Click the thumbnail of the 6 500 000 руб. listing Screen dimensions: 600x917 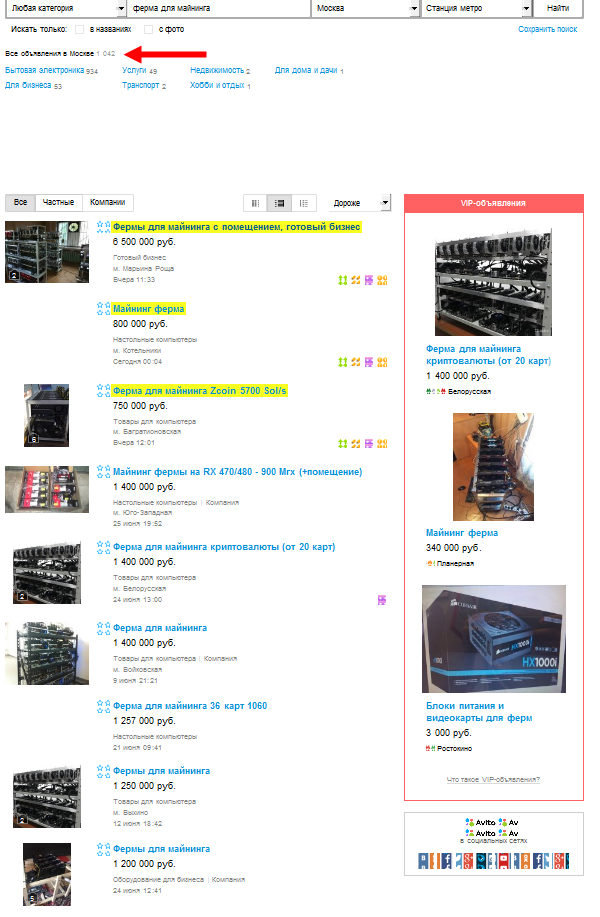pos(47,252)
